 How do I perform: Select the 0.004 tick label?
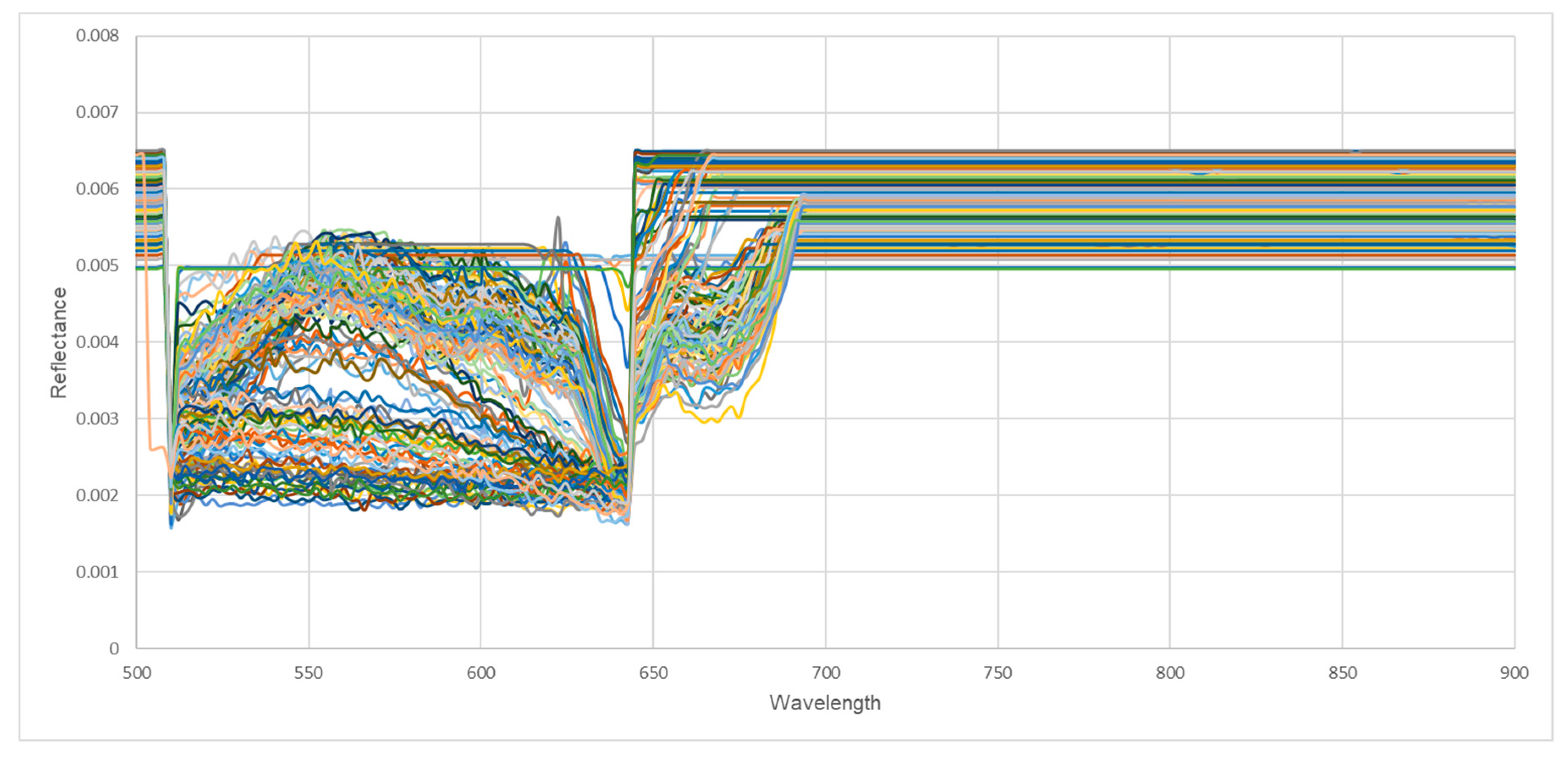coord(97,342)
